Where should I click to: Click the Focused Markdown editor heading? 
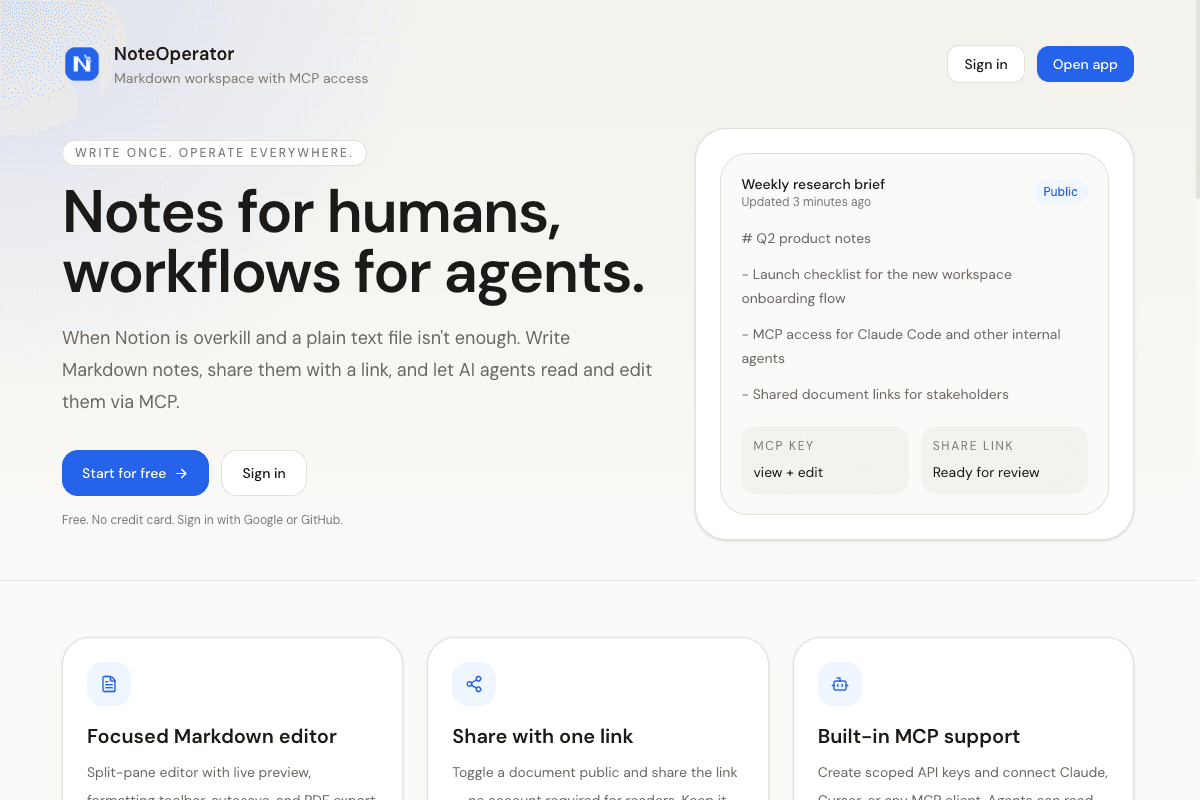pos(212,736)
